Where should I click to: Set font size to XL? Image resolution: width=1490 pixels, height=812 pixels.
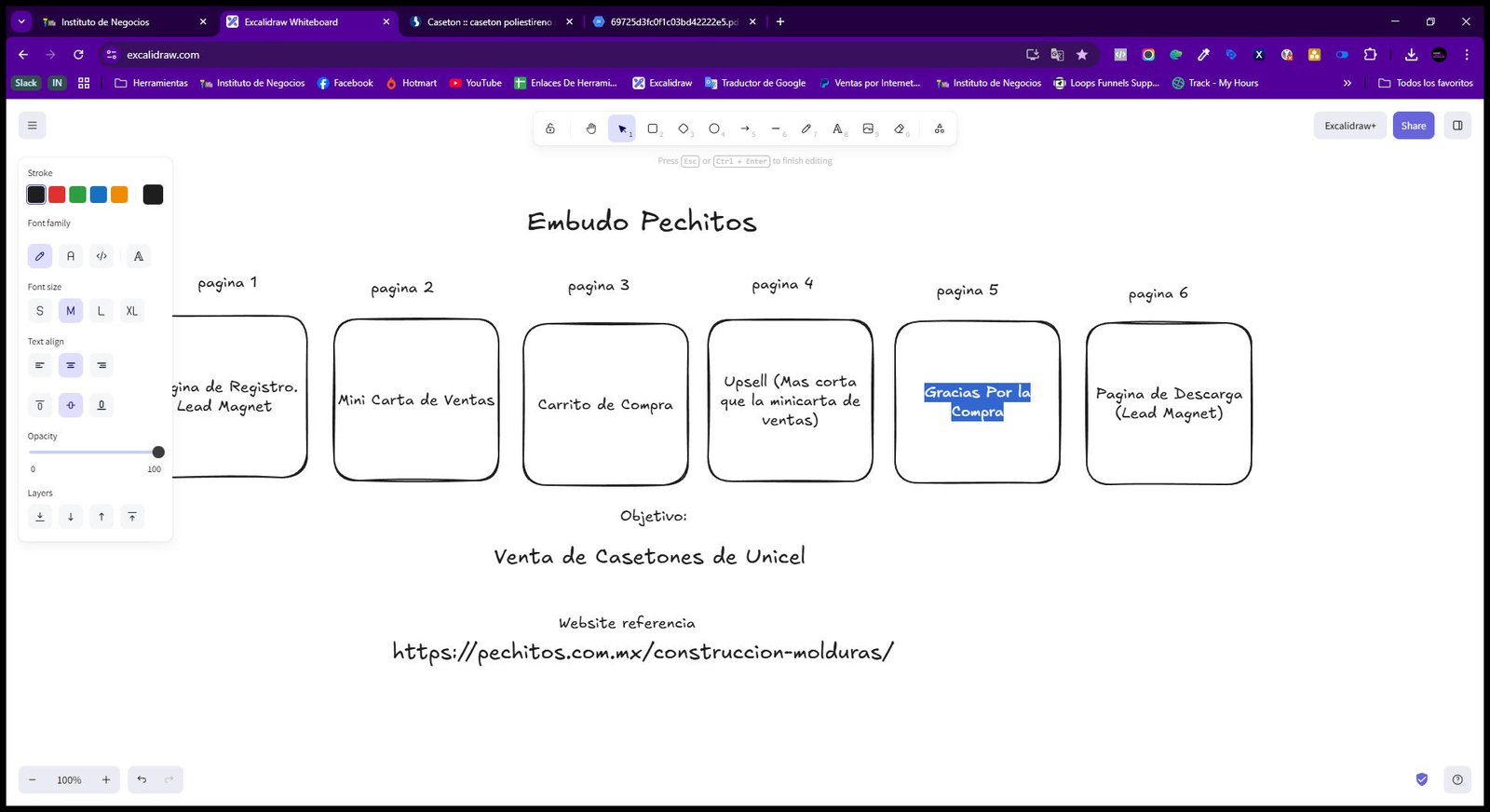(132, 311)
